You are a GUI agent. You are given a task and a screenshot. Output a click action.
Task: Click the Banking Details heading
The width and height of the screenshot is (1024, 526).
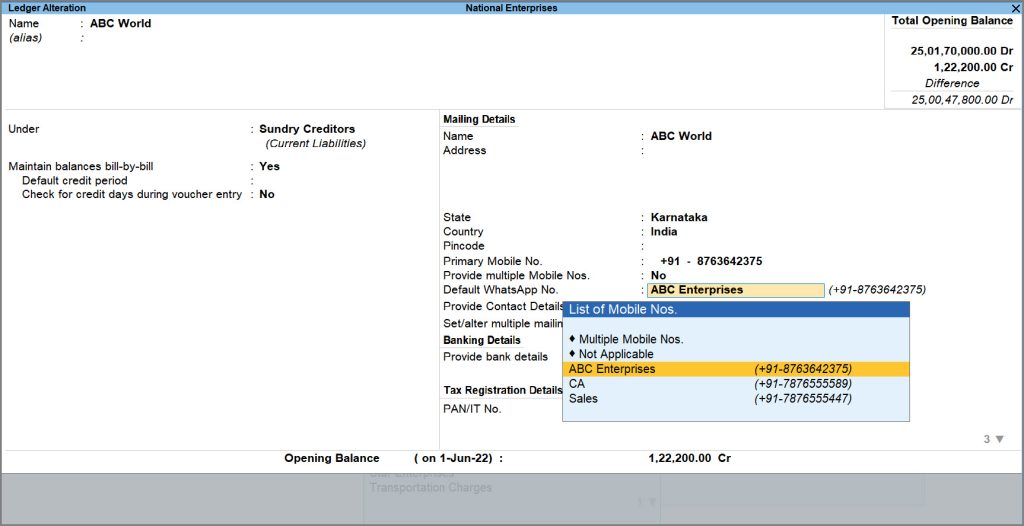click(x=482, y=340)
